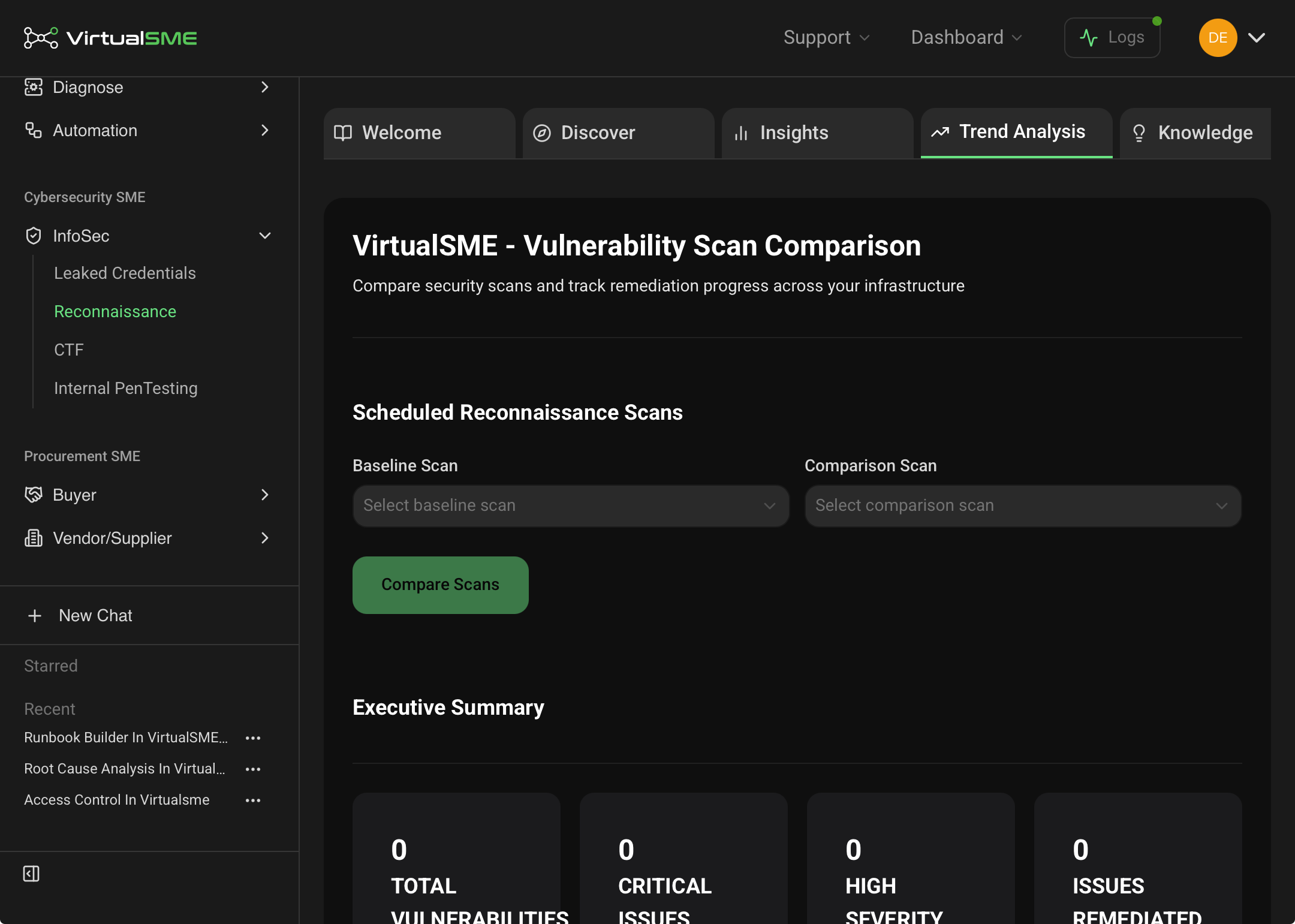Click the Compare Scans button
The image size is (1295, 924).
(x=441, y=585)
